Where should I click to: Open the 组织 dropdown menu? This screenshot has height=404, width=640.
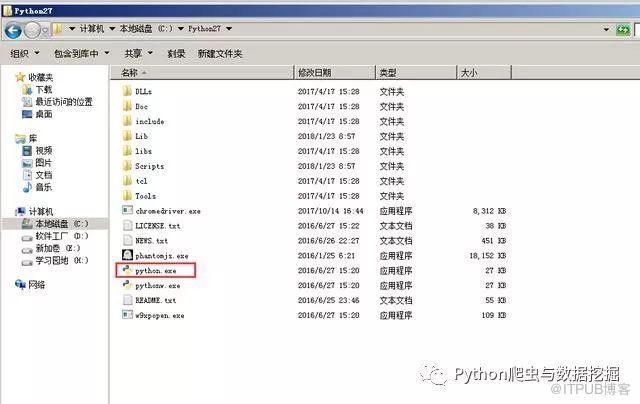coord(25,53)
